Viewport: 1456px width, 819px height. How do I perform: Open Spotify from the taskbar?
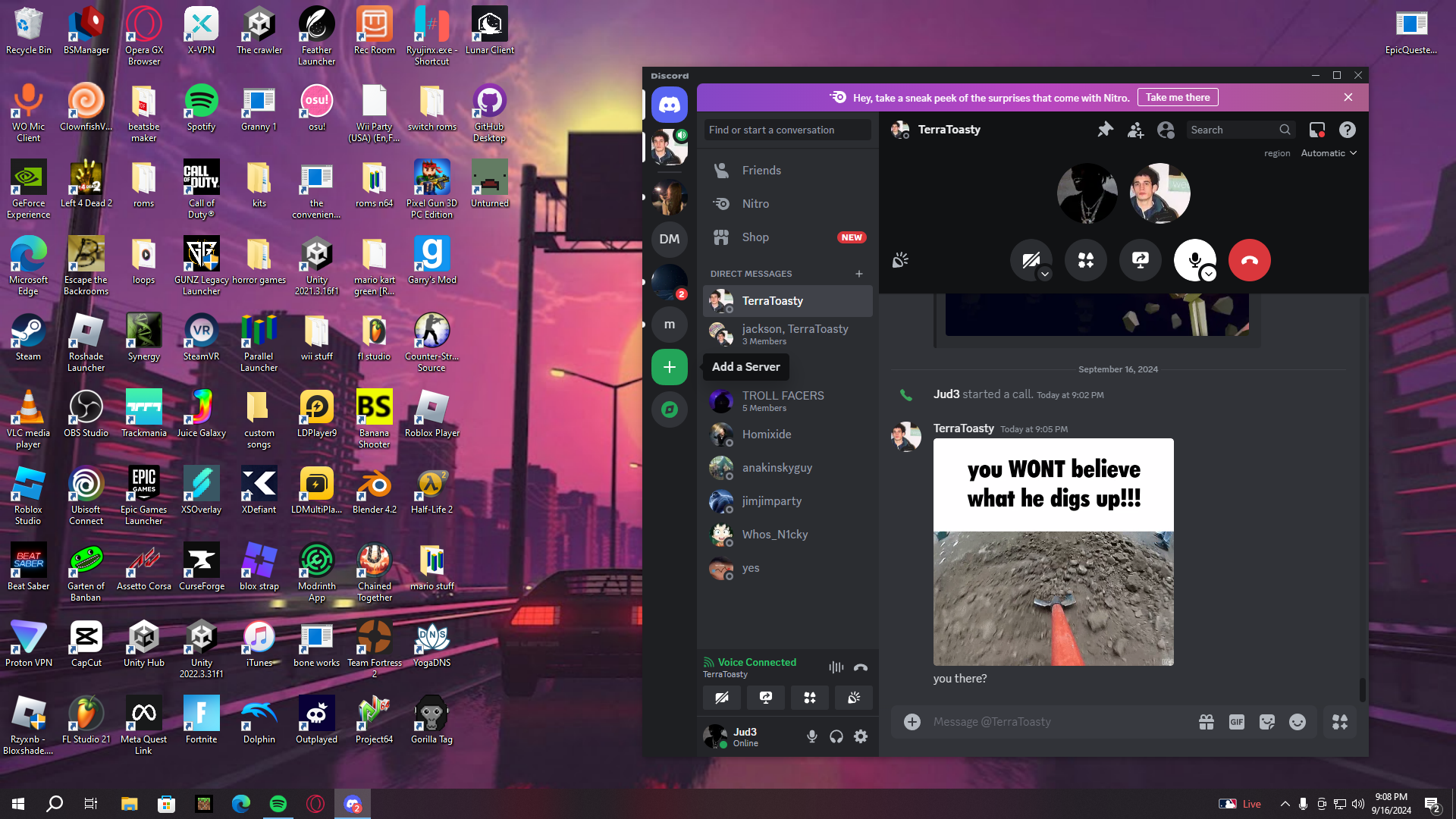(278, 804)
